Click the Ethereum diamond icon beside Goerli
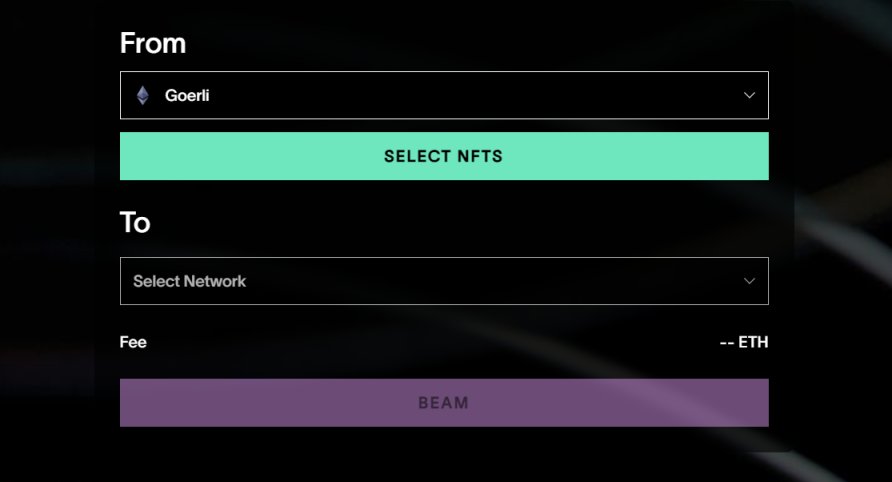Image resolution: width=892 pixels, height=482 pixels. 143,96
